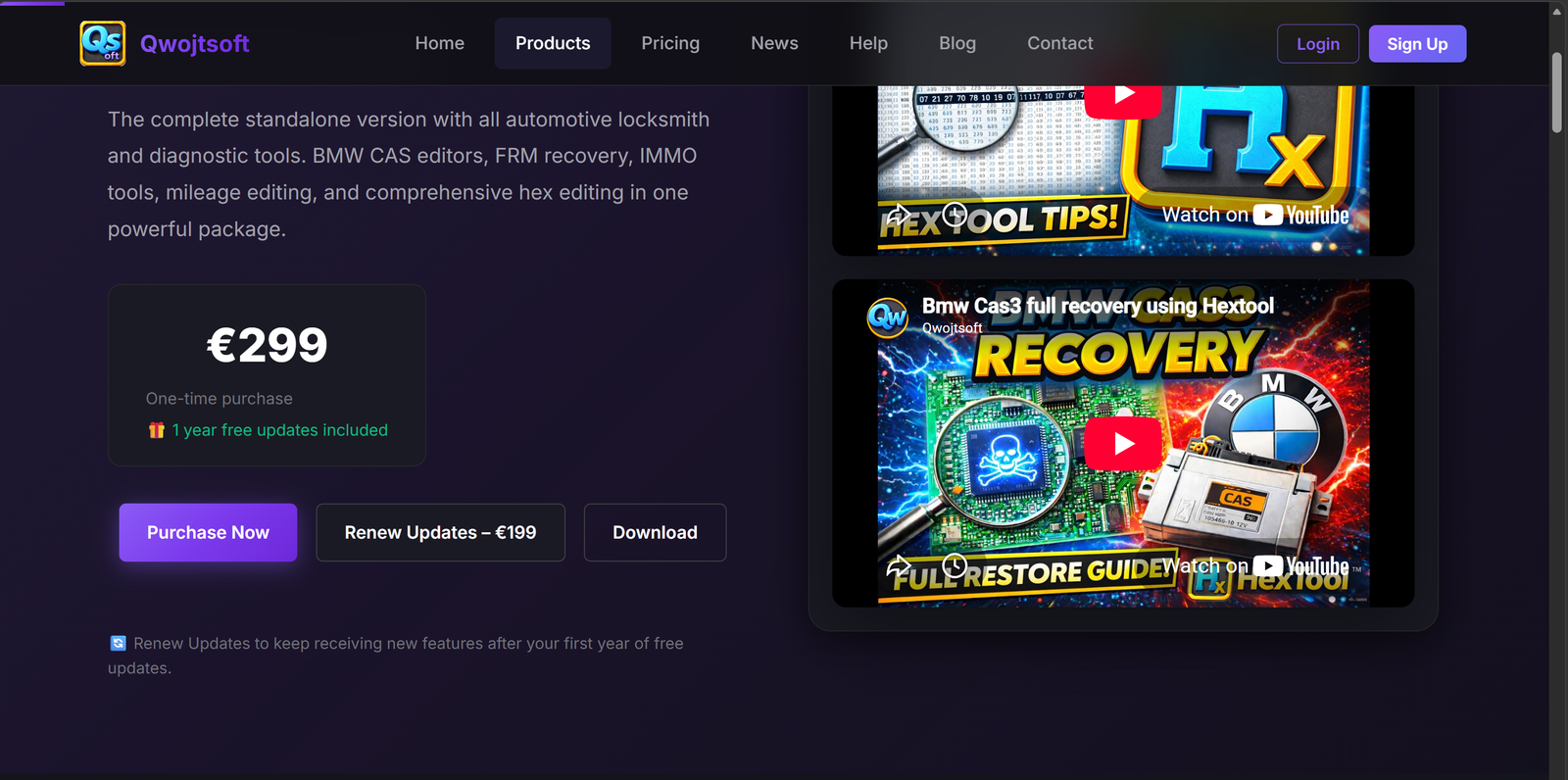1568x780 pixels.
Task: Open the Help page
Action: point(868,43)
